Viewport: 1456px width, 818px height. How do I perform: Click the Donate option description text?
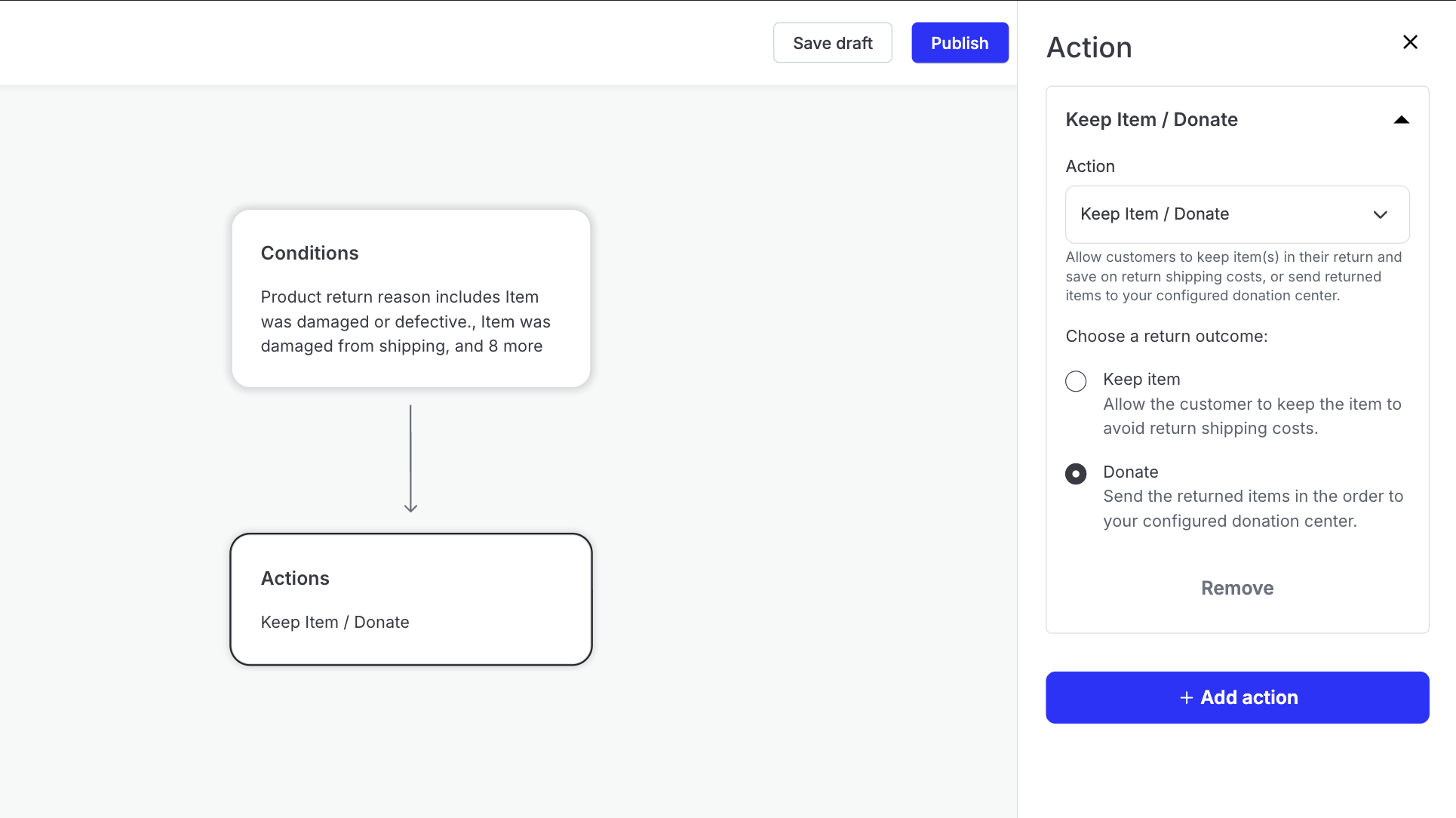(x=1252, y=509)
